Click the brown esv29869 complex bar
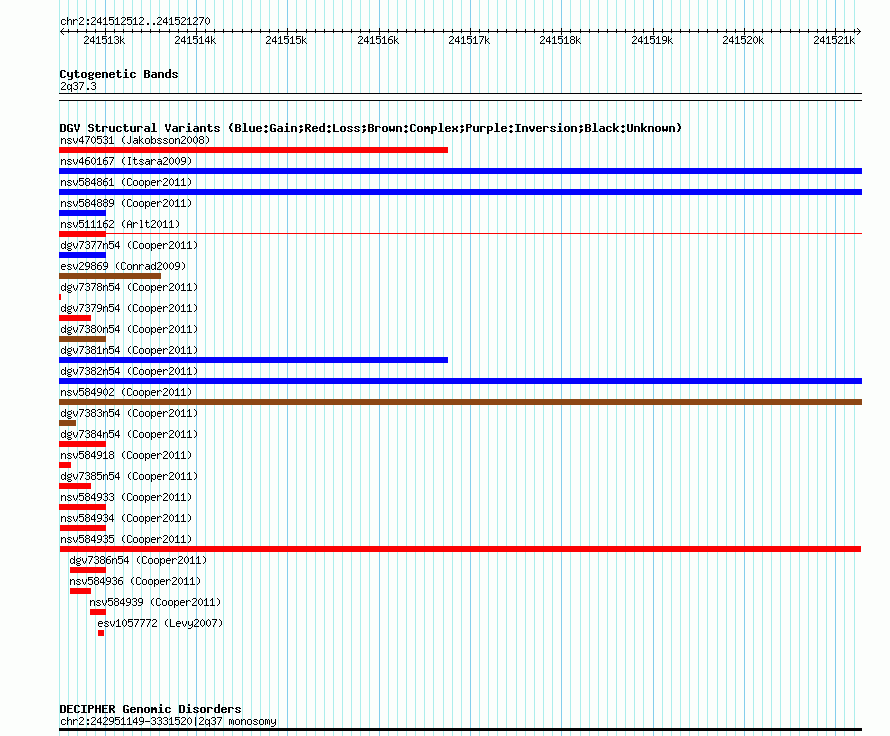The width and height of the screenshot is (890, 736). coord(110,276)
